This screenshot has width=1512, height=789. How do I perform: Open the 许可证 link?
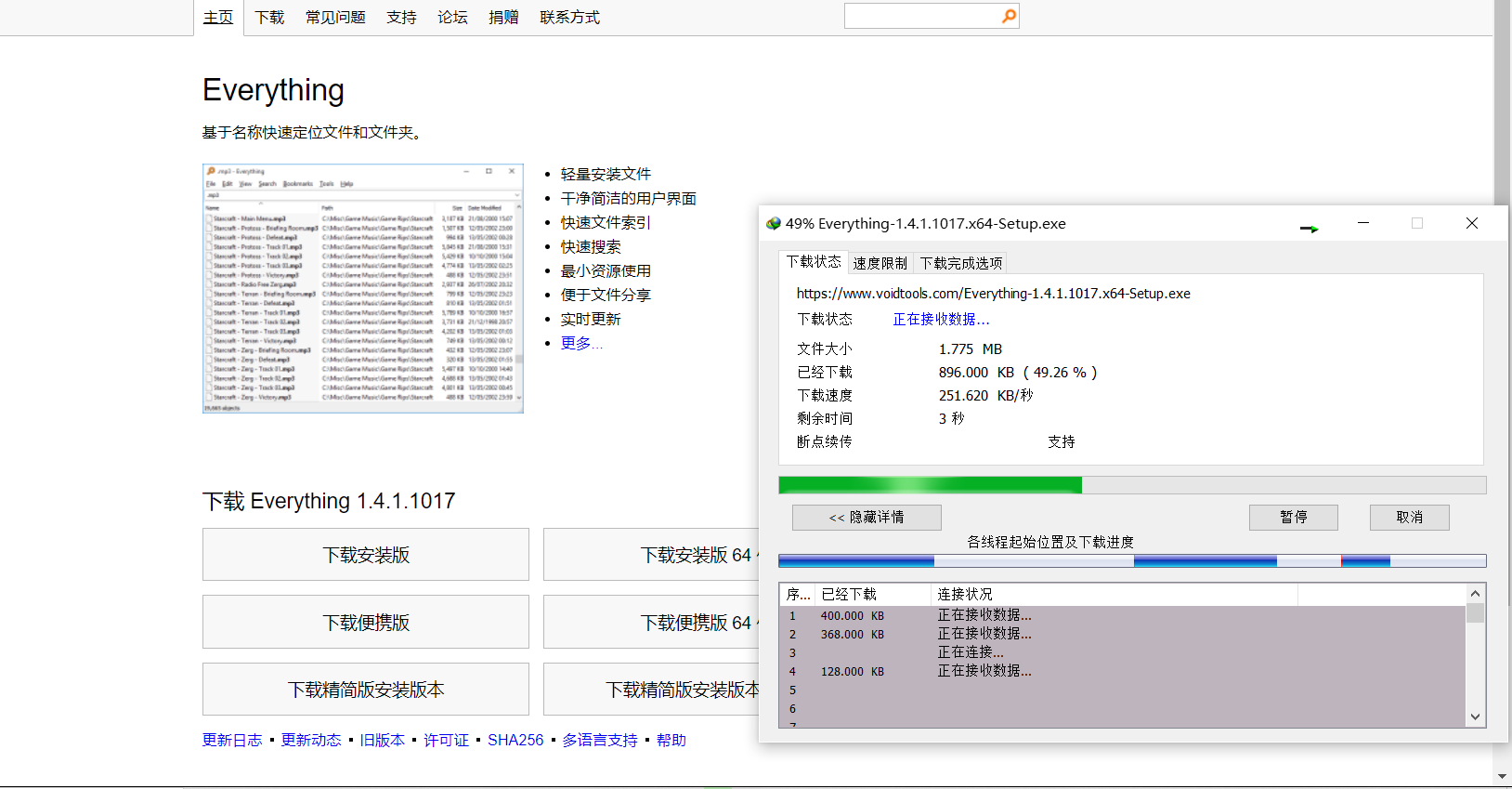pos(447,740)
